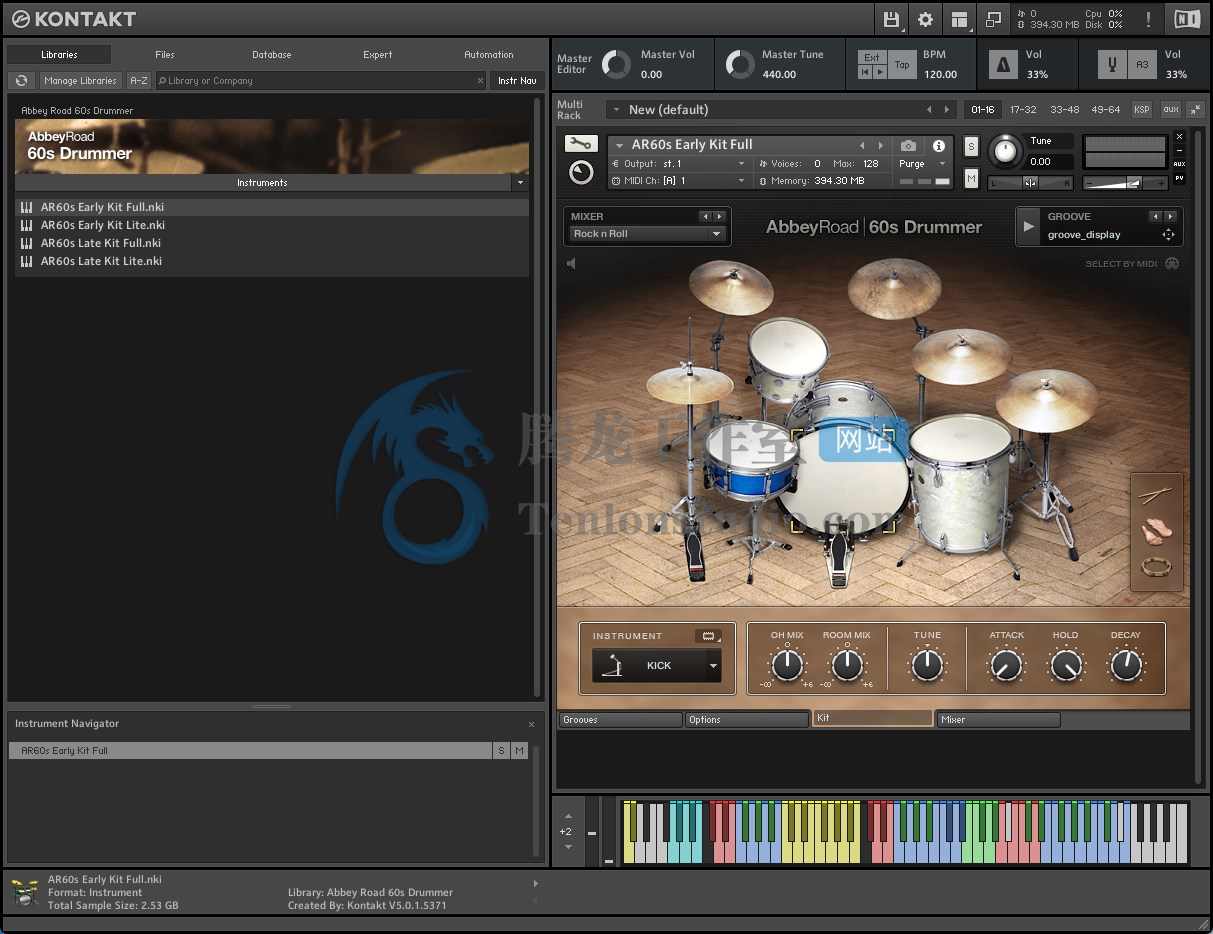Toggle PV in instrument header
This screenshot has height=934, width=1213.
point(1179,178)
